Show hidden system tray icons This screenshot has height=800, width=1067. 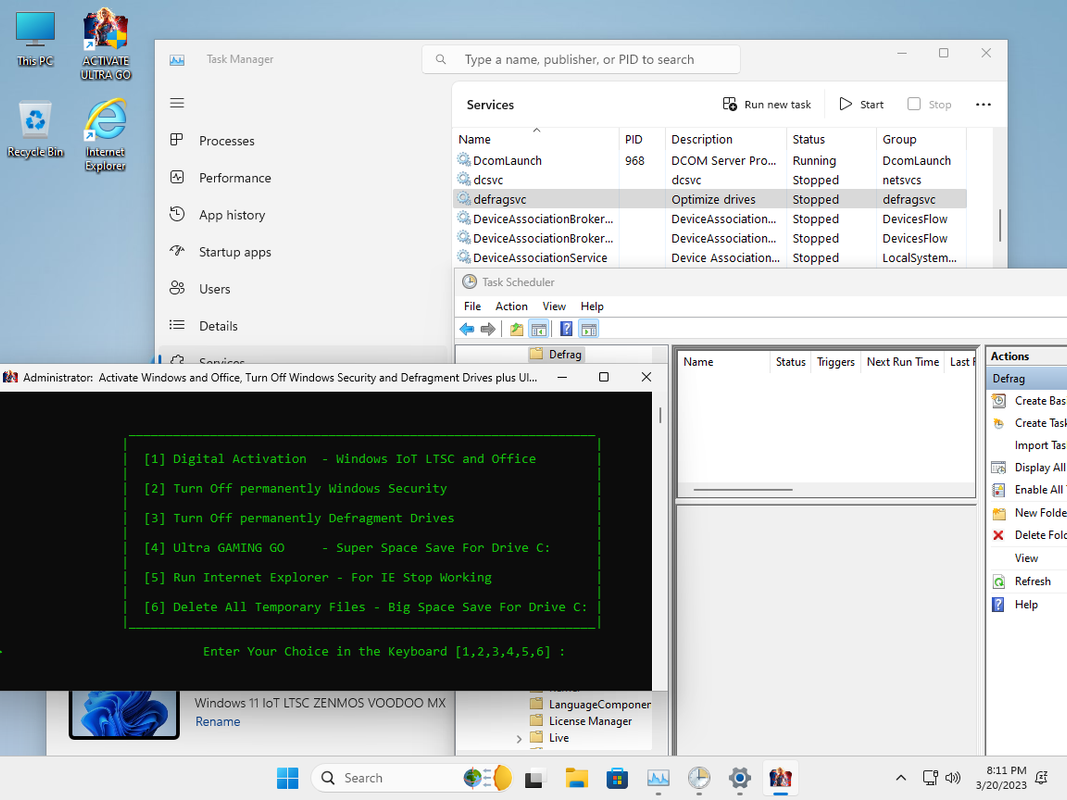click(x=900, y=778)
